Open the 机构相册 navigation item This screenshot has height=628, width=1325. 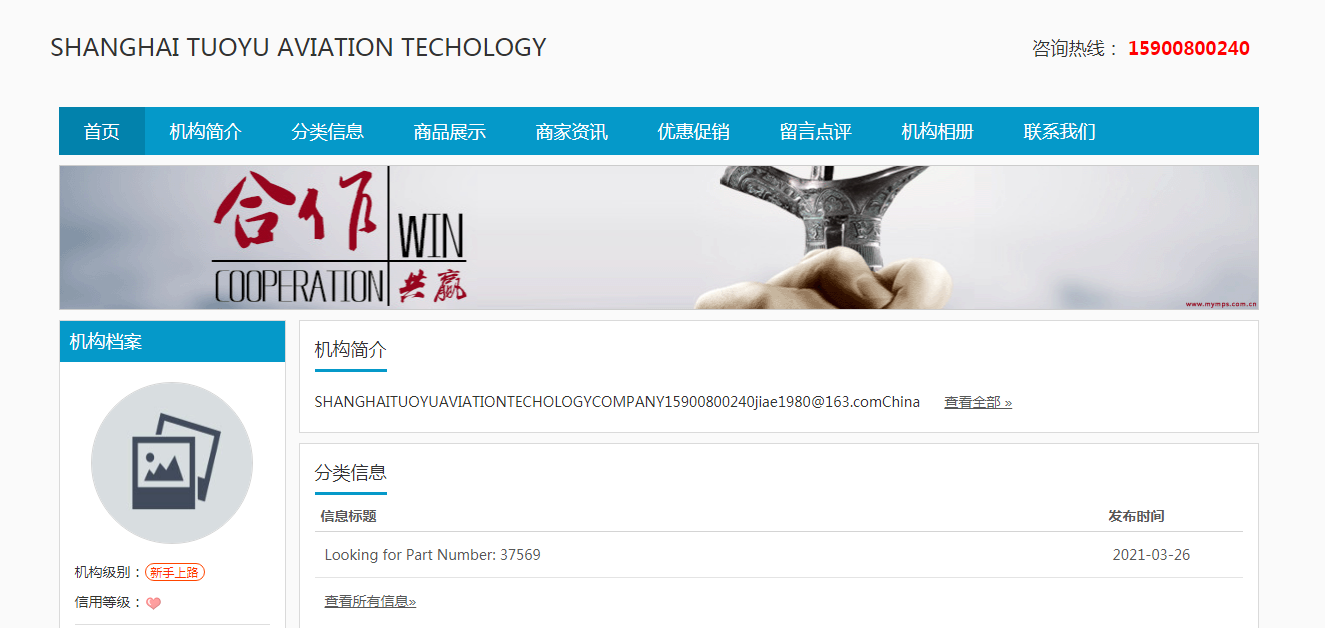point(938,131)
